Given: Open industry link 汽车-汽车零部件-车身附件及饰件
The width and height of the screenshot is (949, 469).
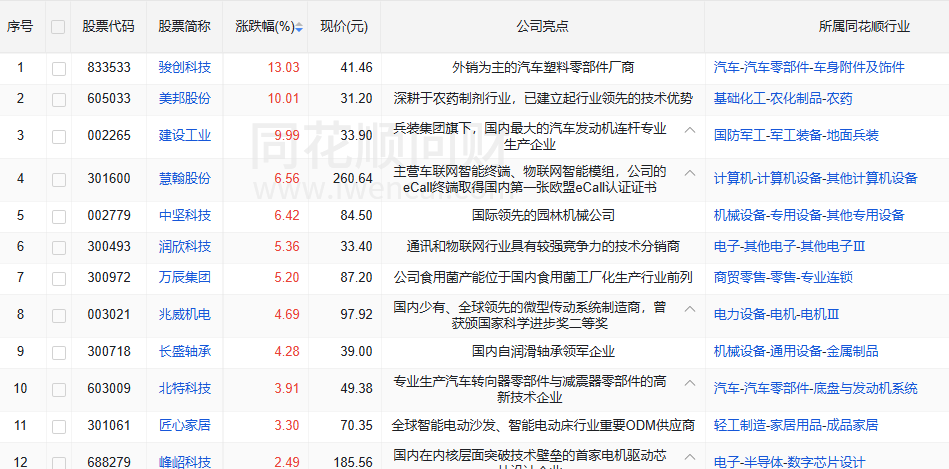Looking at the screenshot, I should point(809,67).
